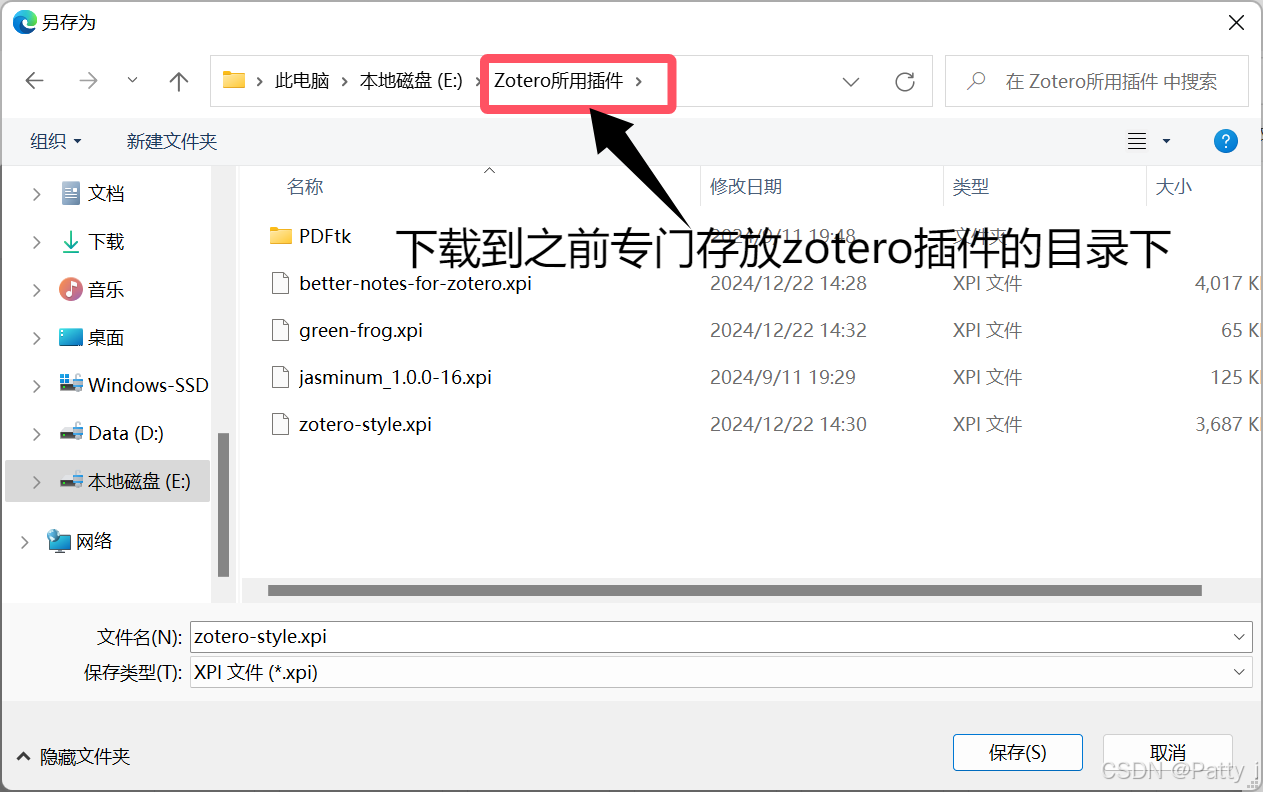This screenshot has height=792, width=1263.
Task: Expand the chevron after Zotero所用插件 breadcrumb
Action: click(639, 81)
